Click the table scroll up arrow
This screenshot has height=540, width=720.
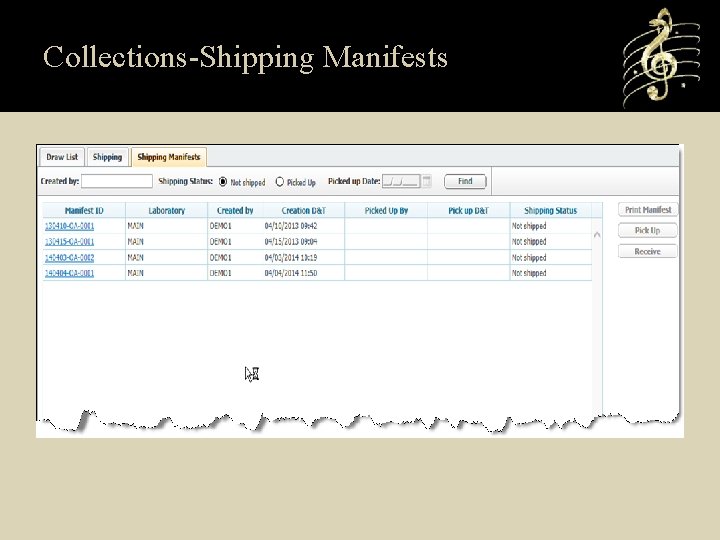pyautogui.click(x=597, y=235)
